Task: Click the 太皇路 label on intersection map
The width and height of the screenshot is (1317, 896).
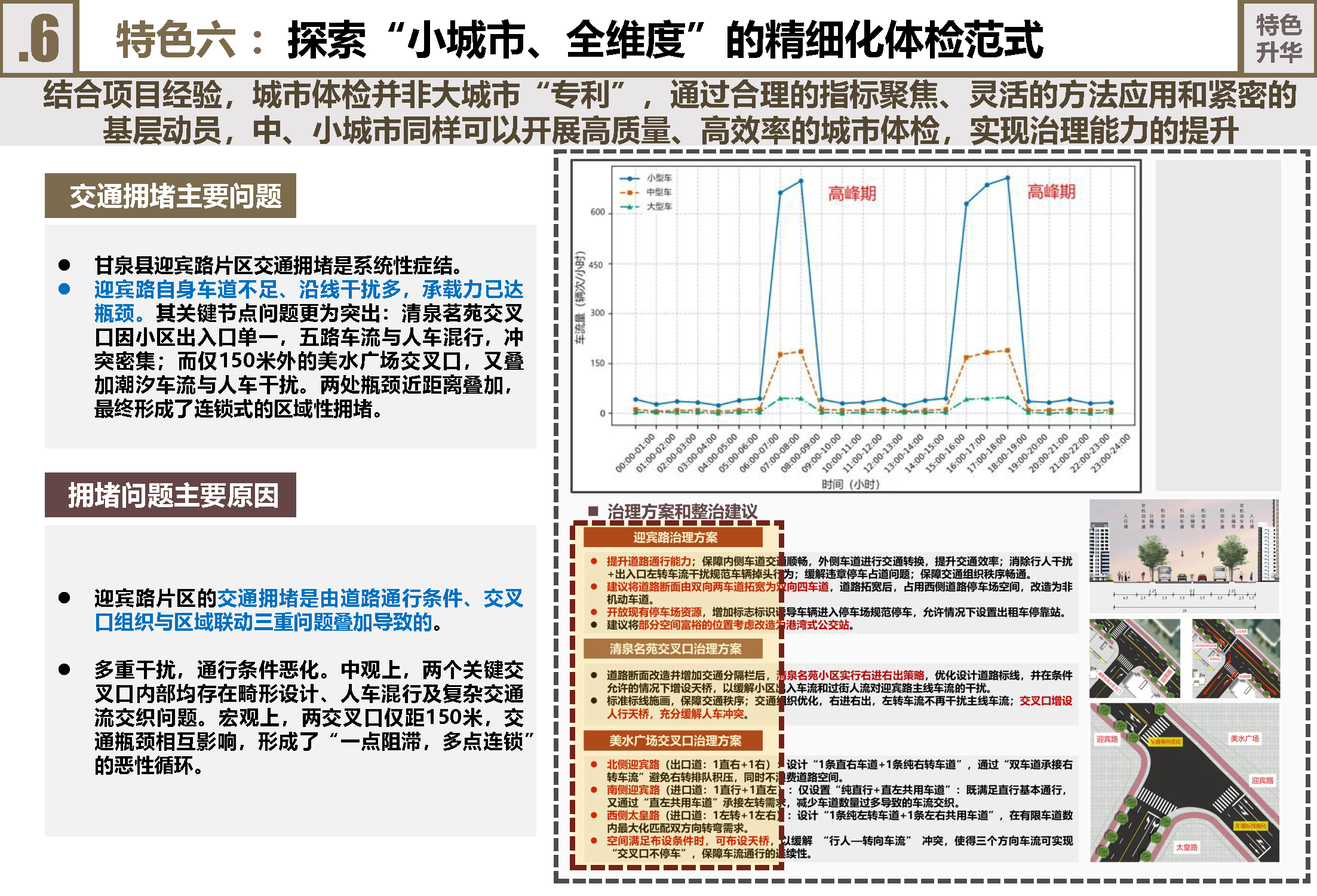Action: click(1186, 847)
